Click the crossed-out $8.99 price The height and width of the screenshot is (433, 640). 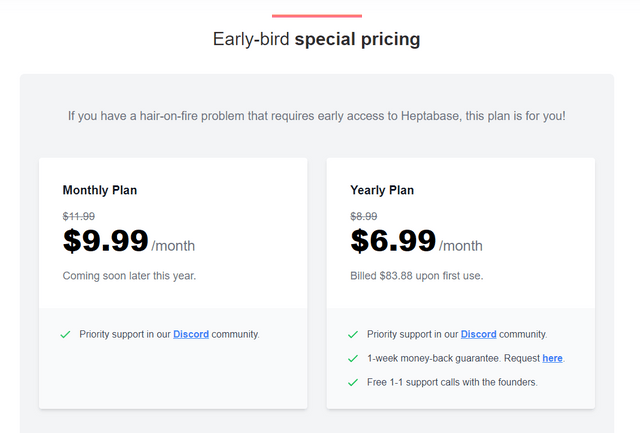[x=364, y=216]
